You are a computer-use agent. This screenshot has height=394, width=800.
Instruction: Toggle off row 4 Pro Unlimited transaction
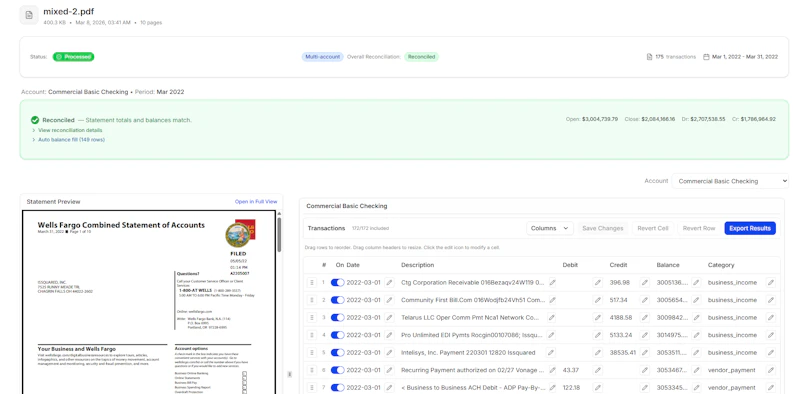point(337,335)
